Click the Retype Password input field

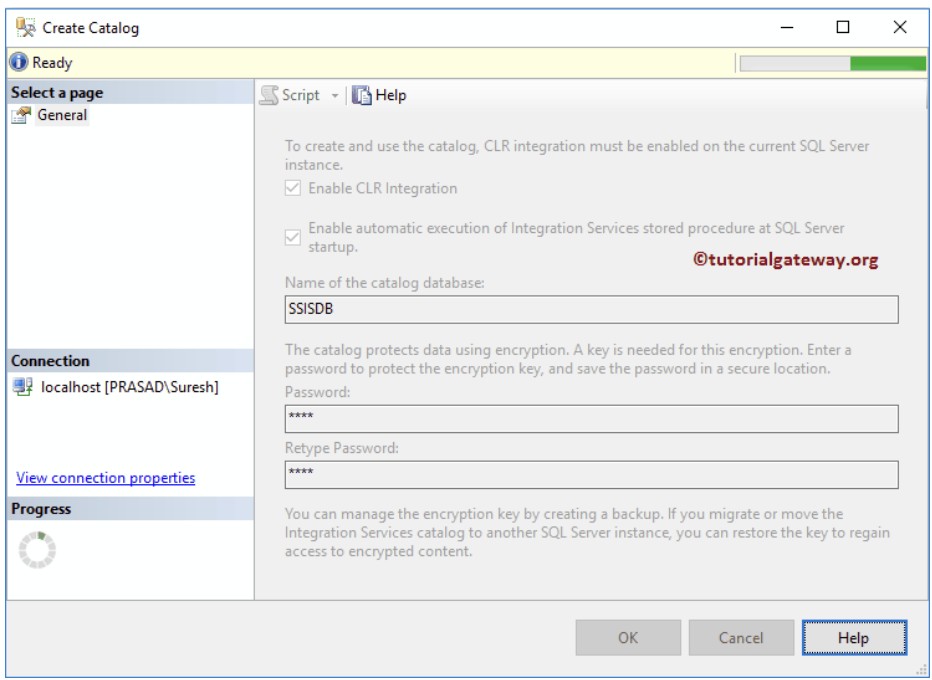591,475
